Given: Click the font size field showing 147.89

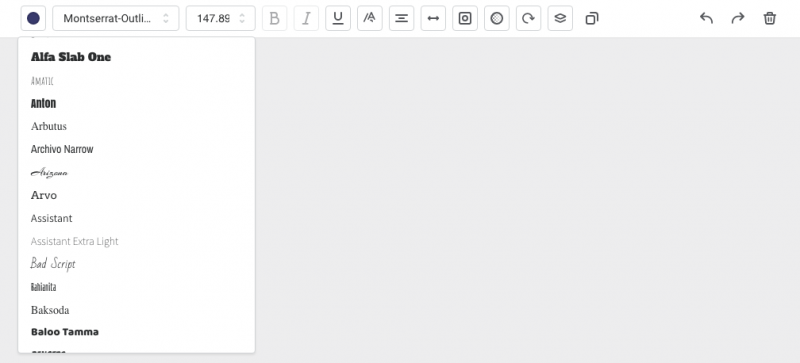Looking at the screenshot, I should (220, 18).
